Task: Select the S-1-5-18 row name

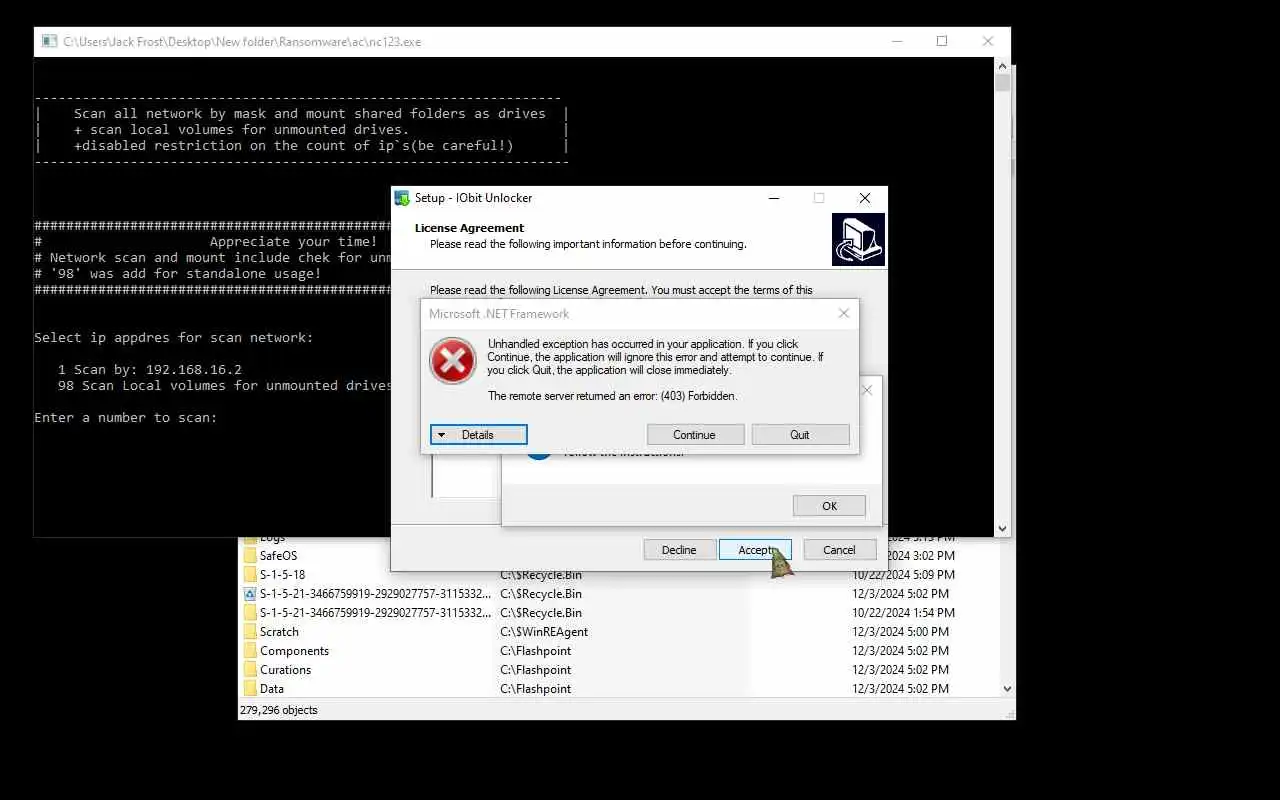Action: point(282,575)
